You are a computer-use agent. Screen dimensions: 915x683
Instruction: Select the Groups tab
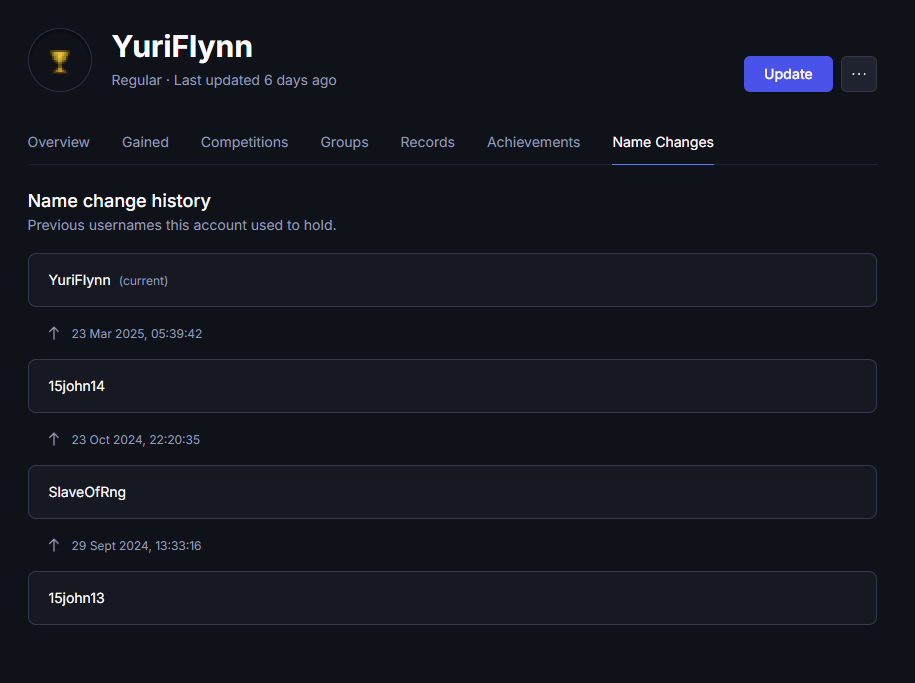pos(344,142)
